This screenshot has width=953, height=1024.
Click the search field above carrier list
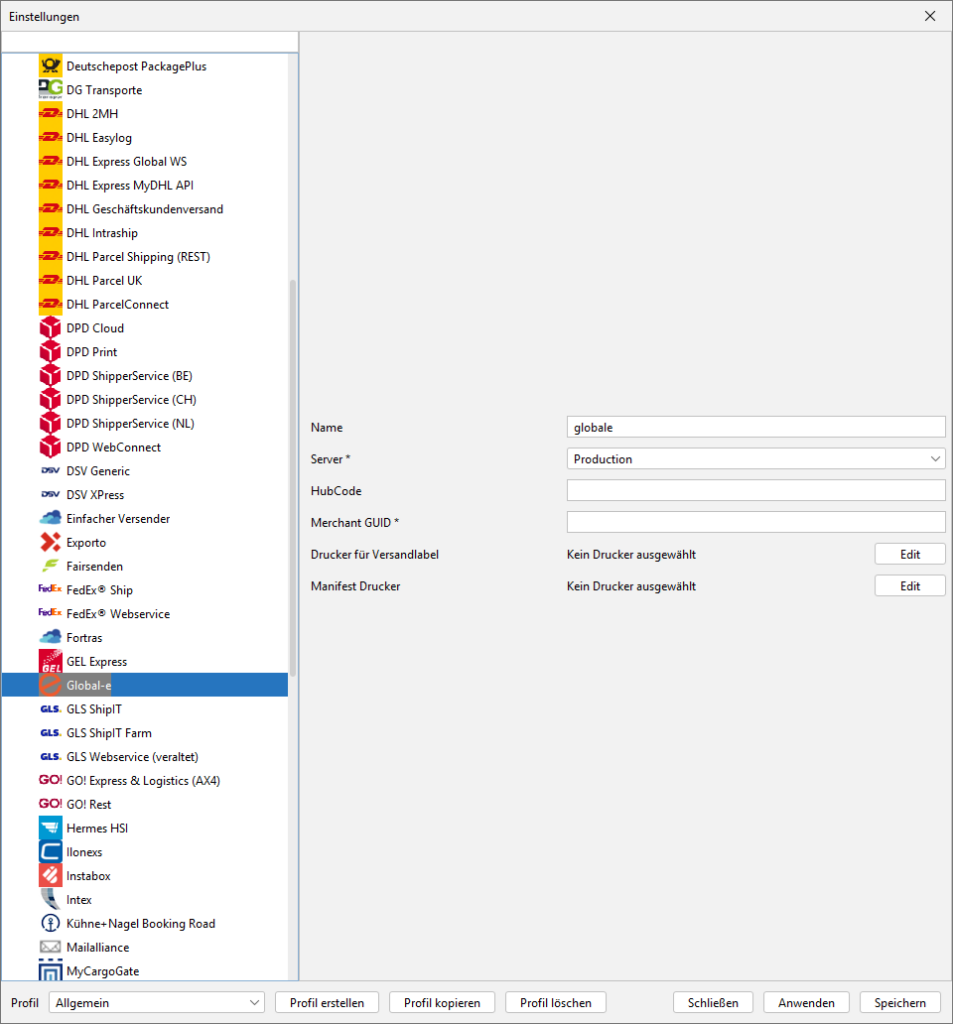pos(150,42)
